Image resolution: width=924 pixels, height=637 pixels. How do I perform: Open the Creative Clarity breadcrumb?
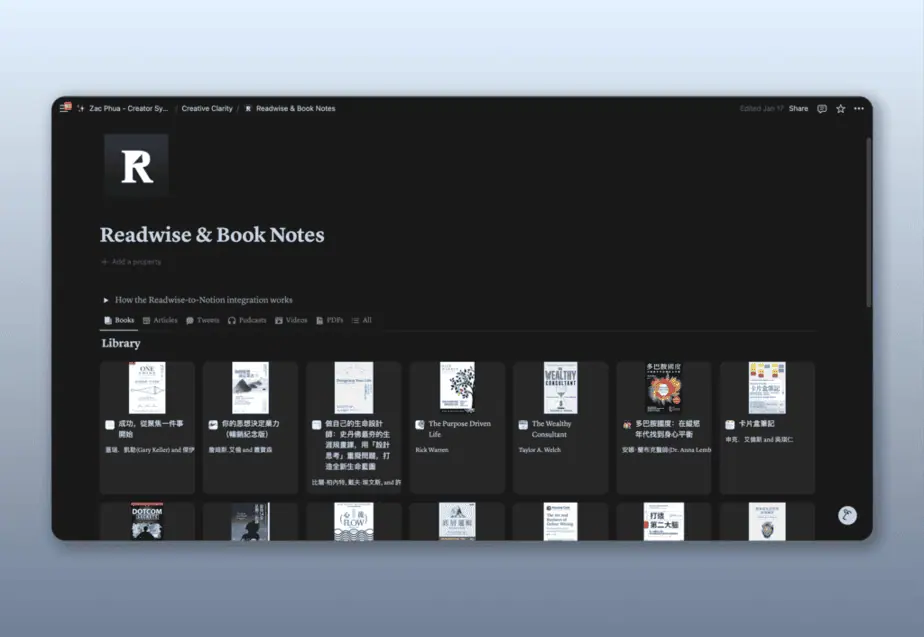(207, 108)
